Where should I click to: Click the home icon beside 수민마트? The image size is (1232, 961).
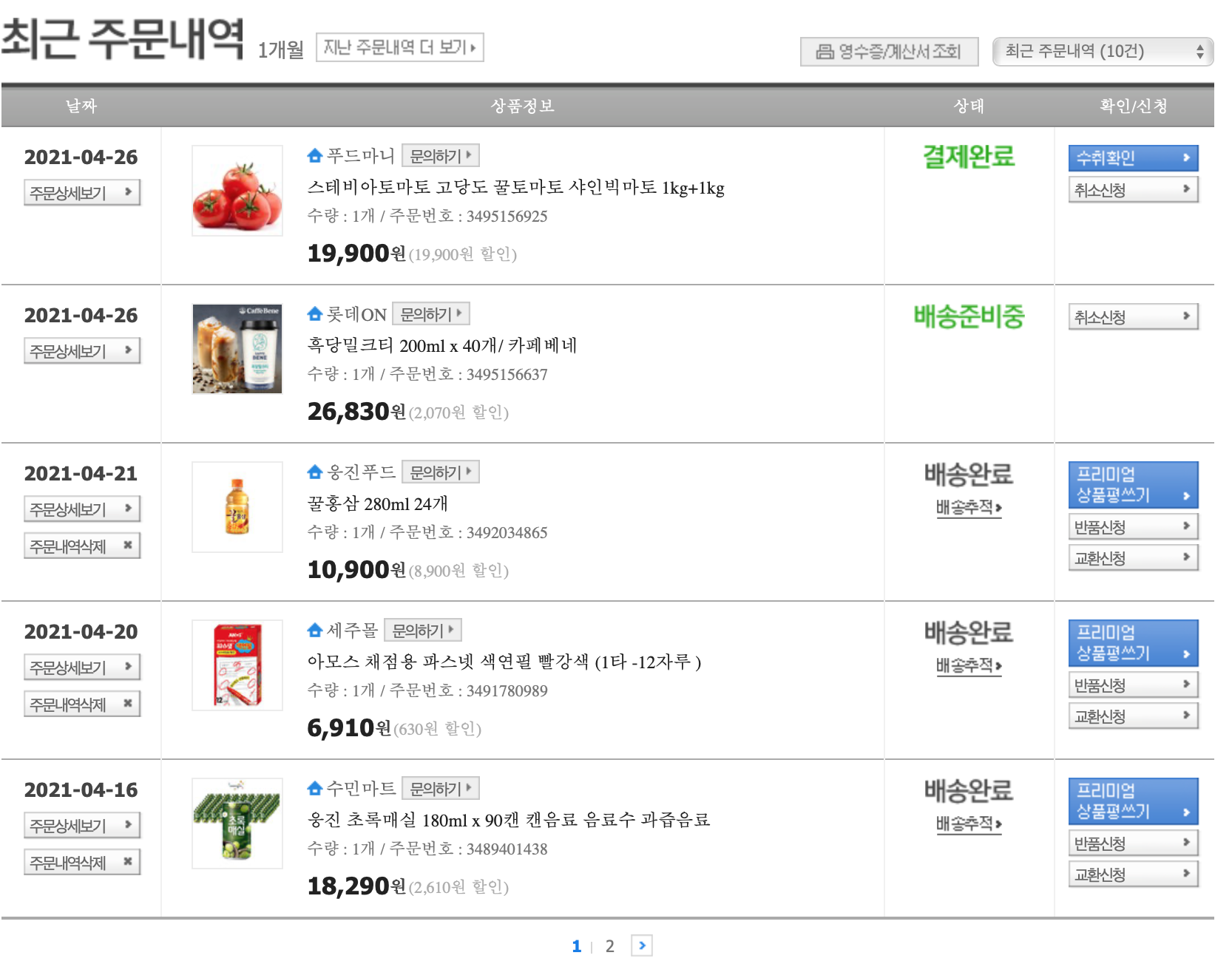315,789
